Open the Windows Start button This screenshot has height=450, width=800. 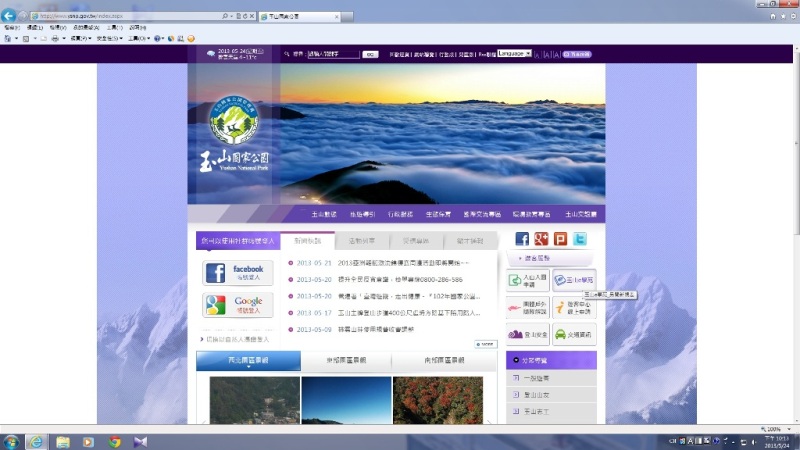11,442
